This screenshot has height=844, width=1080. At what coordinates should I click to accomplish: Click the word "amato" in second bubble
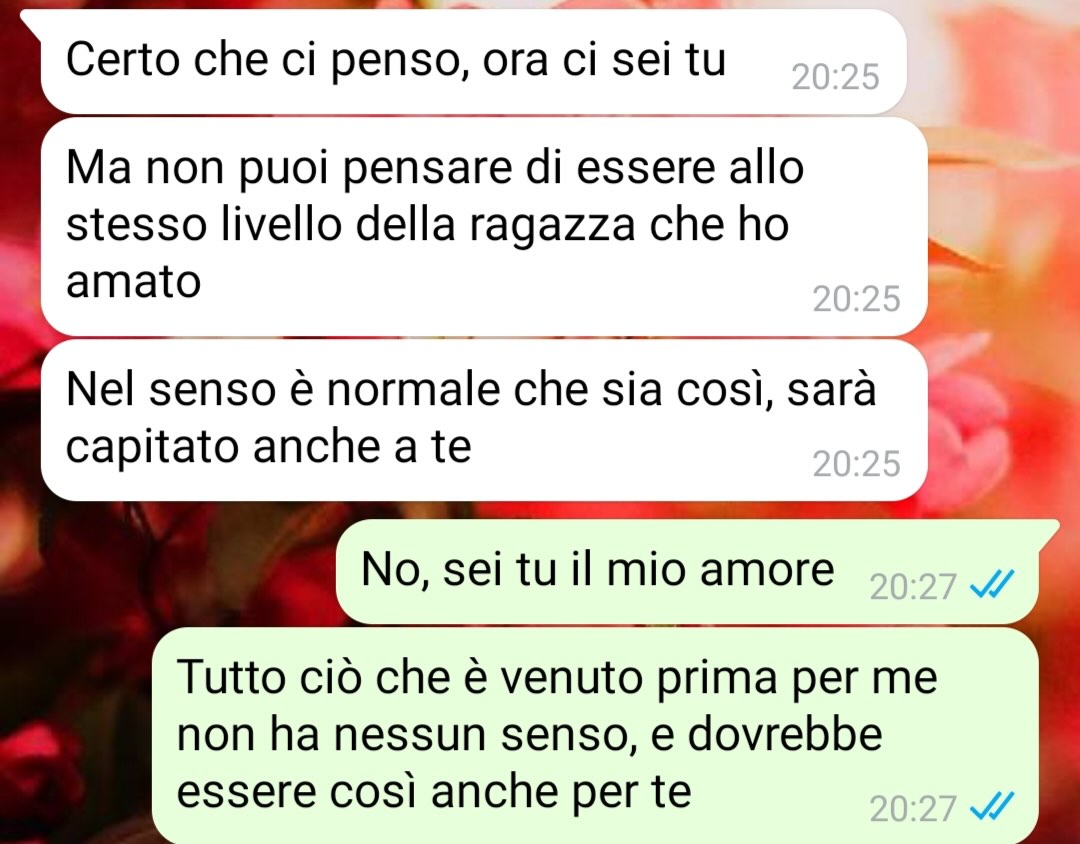[x=133, y=282]
